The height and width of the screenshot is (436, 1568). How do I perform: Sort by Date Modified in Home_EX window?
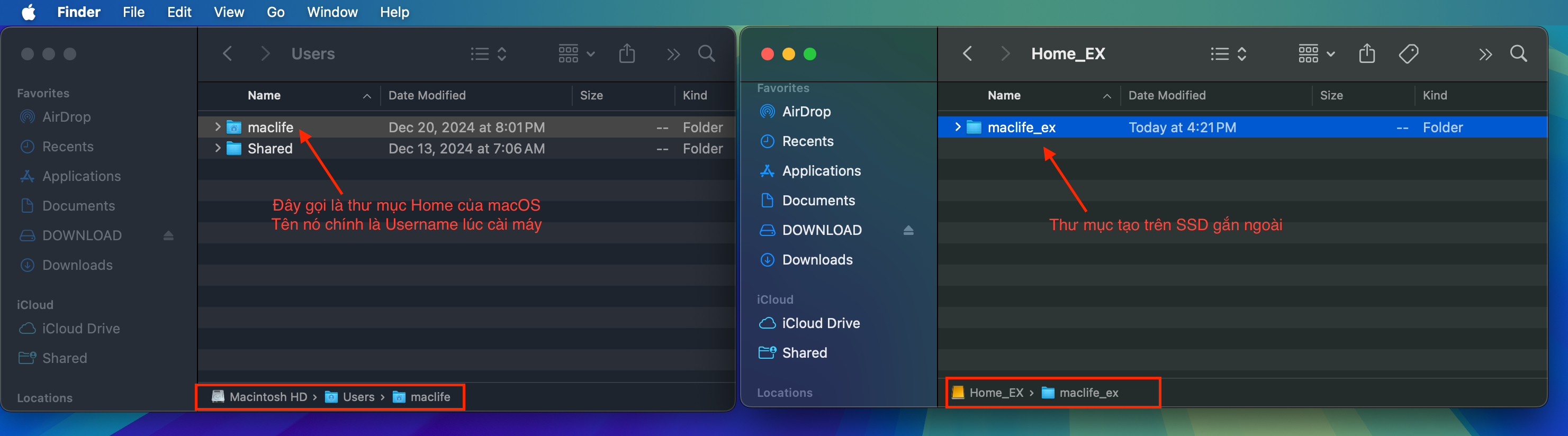tap(1166, 95)
